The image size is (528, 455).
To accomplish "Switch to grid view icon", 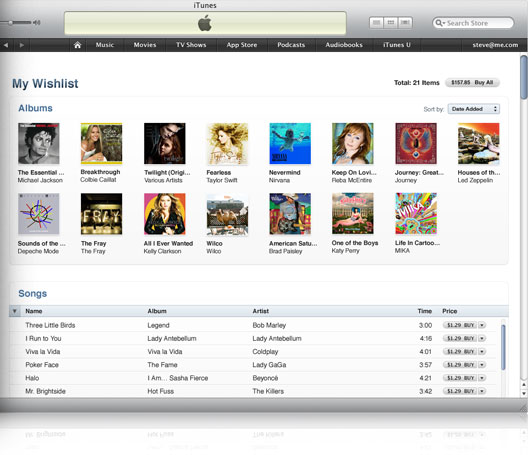I will (391, 23).
